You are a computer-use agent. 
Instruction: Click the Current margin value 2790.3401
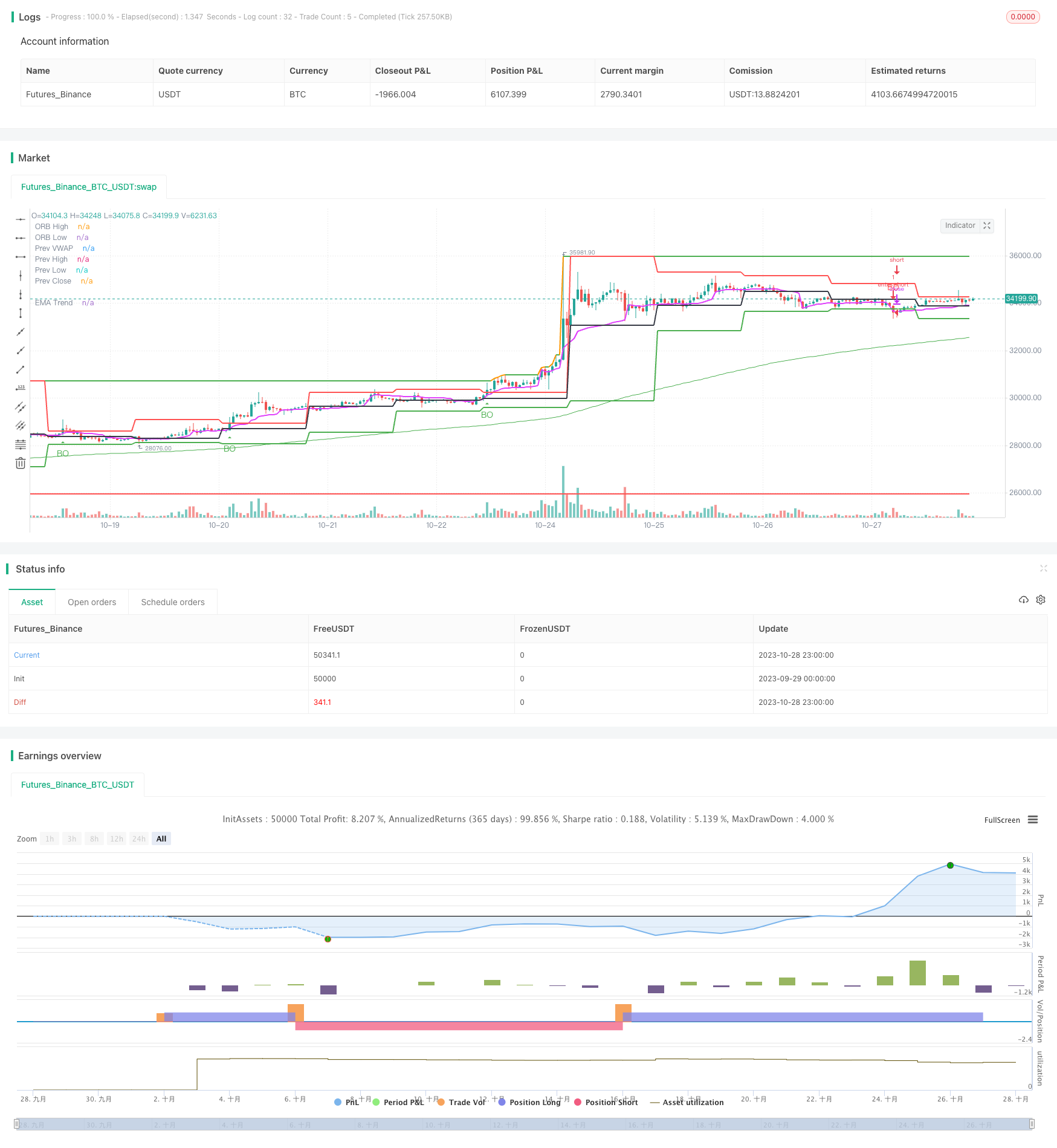point(621,94)
